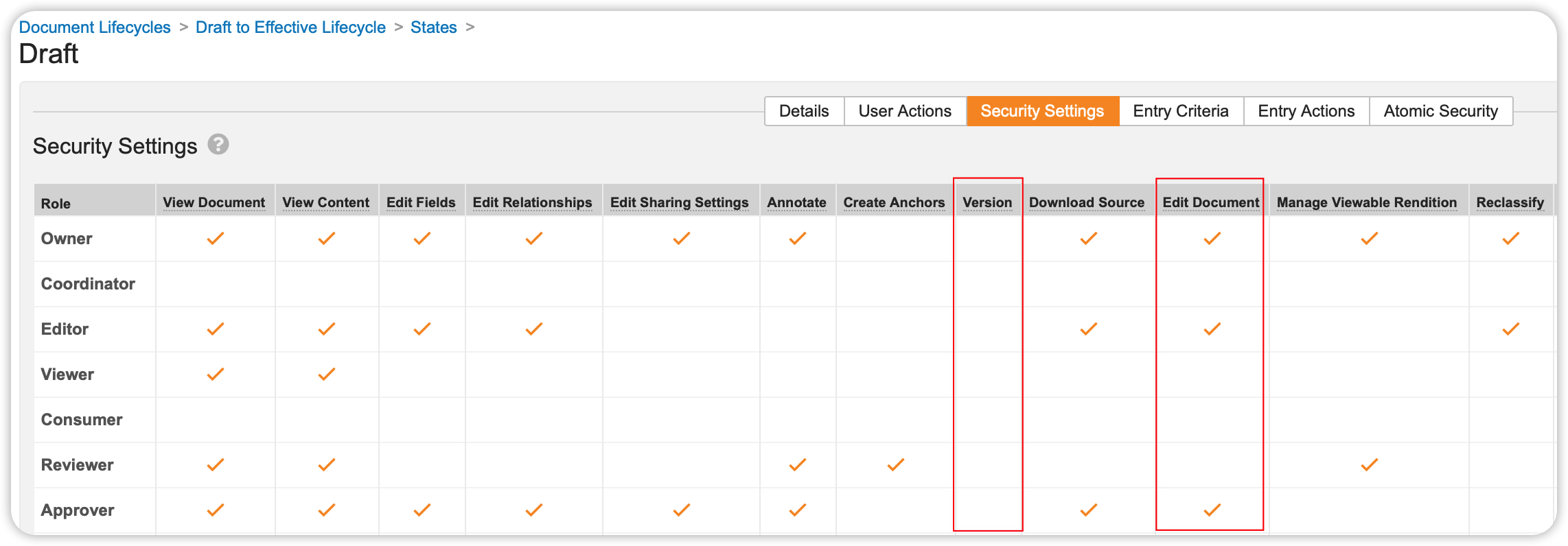The height and width of the screenshot is (546, 1568).
Task: Click Approver's Edit Sharing Settings checkmark
Action: pos(682,510)
